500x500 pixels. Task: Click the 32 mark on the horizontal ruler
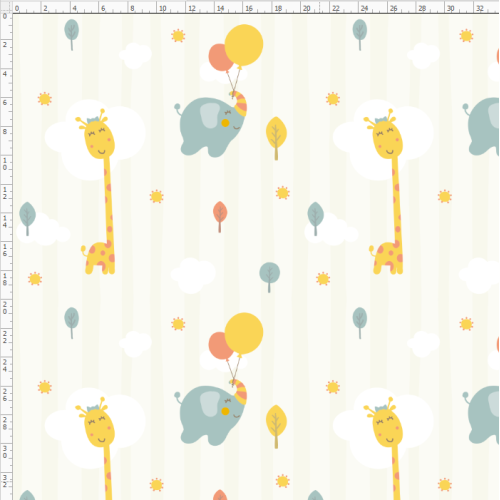[480, 8]
